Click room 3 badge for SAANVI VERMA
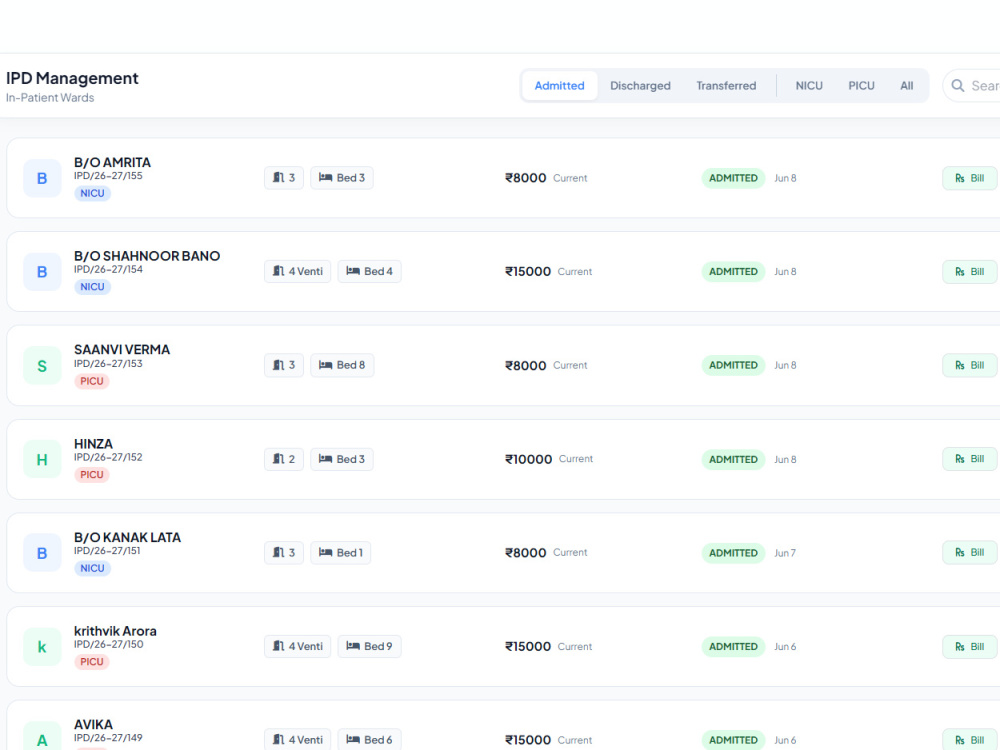1000x750 pixels. 284,365
